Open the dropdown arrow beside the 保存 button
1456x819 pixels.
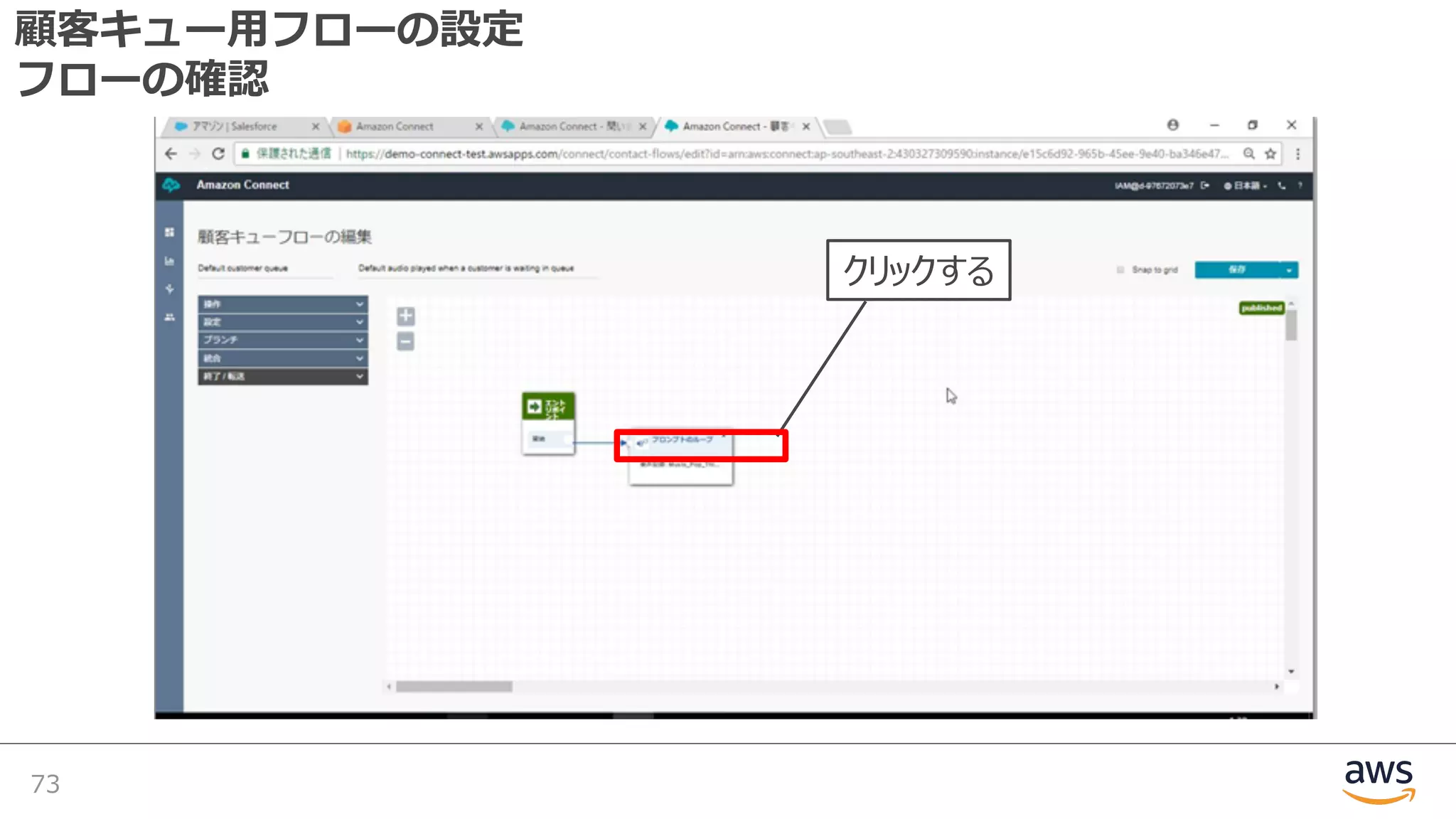click(1289, 270)
